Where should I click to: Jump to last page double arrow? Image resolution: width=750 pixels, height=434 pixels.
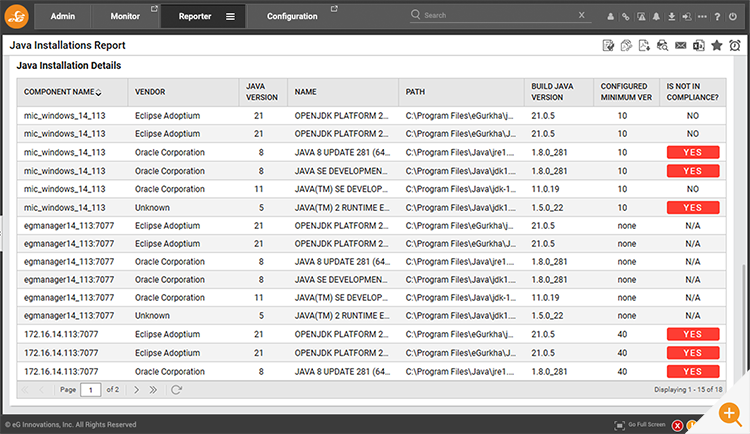point(153,390)
